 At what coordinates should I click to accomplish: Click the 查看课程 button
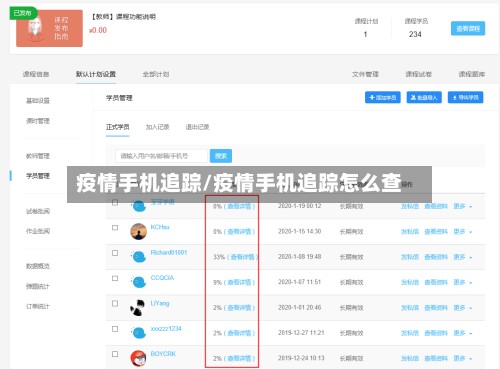point(468,28)
